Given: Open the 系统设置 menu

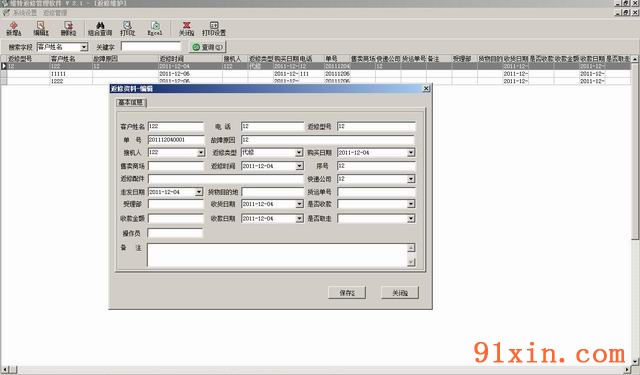Looking at the screenshot, I should [x=24, y=13].
